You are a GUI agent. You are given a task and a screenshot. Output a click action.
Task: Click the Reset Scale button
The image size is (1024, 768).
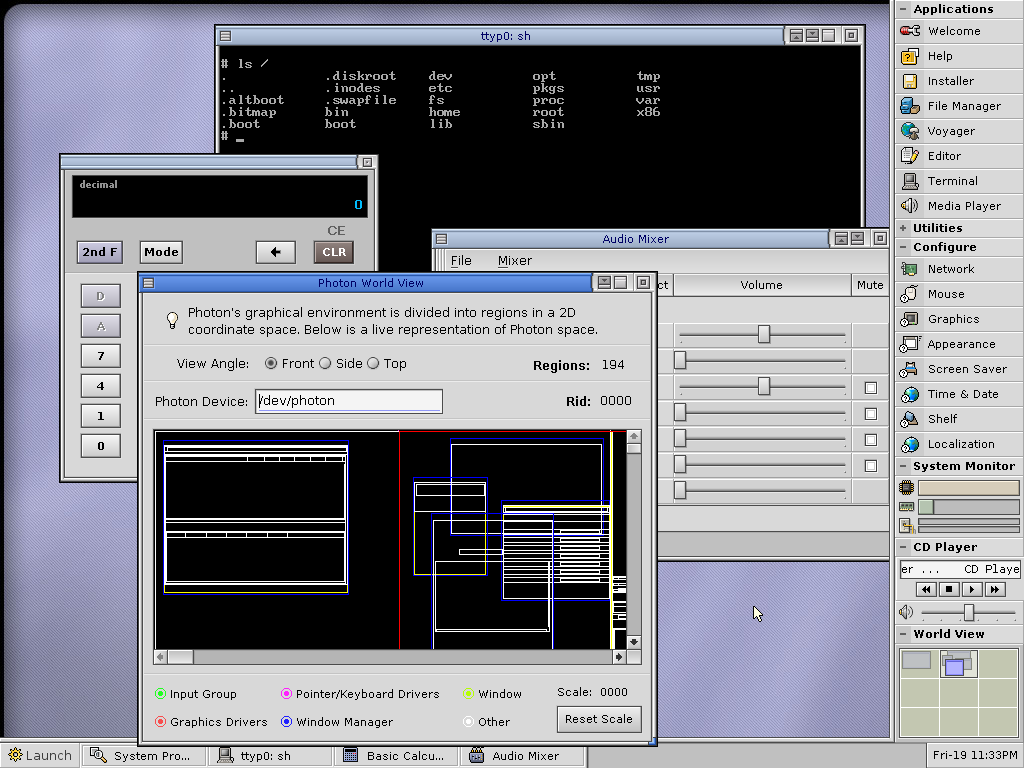click(x=598, y=719)
